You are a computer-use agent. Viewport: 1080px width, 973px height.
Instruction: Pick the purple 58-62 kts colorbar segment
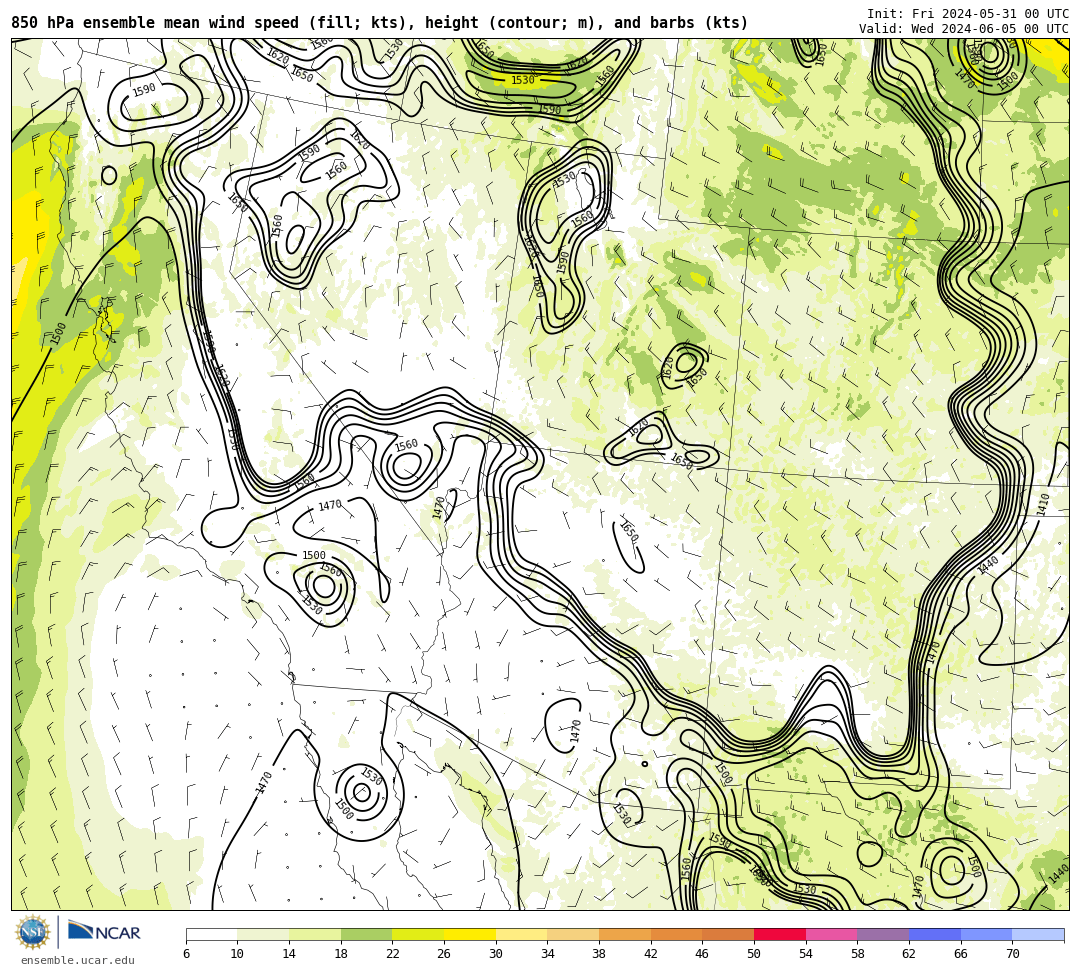(883, 934)
